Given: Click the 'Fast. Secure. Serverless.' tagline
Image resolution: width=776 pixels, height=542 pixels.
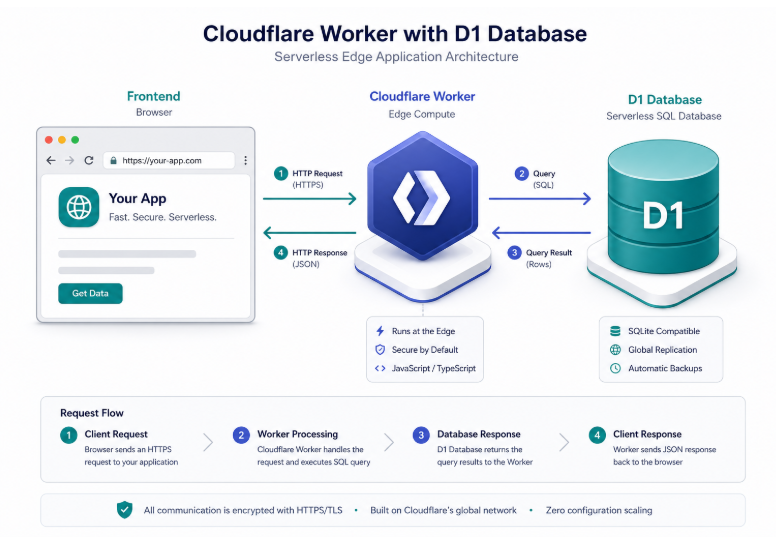Looking at the screenshot, I should [x=163, y=217].
